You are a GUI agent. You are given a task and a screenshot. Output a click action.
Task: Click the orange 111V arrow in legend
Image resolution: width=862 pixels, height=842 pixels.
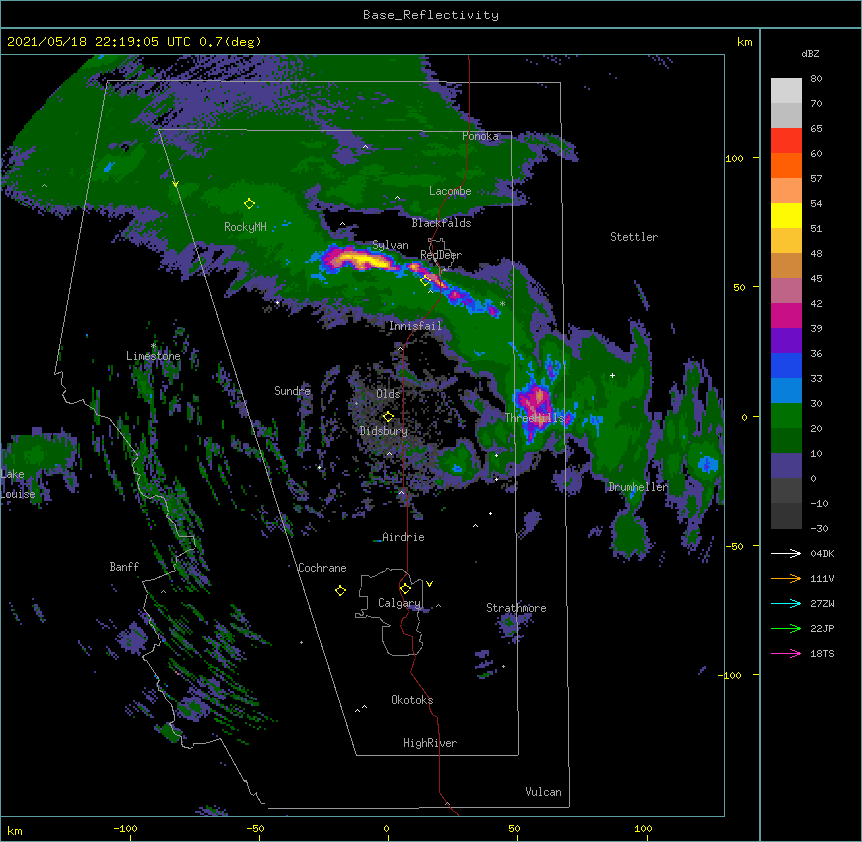[786, 578]
